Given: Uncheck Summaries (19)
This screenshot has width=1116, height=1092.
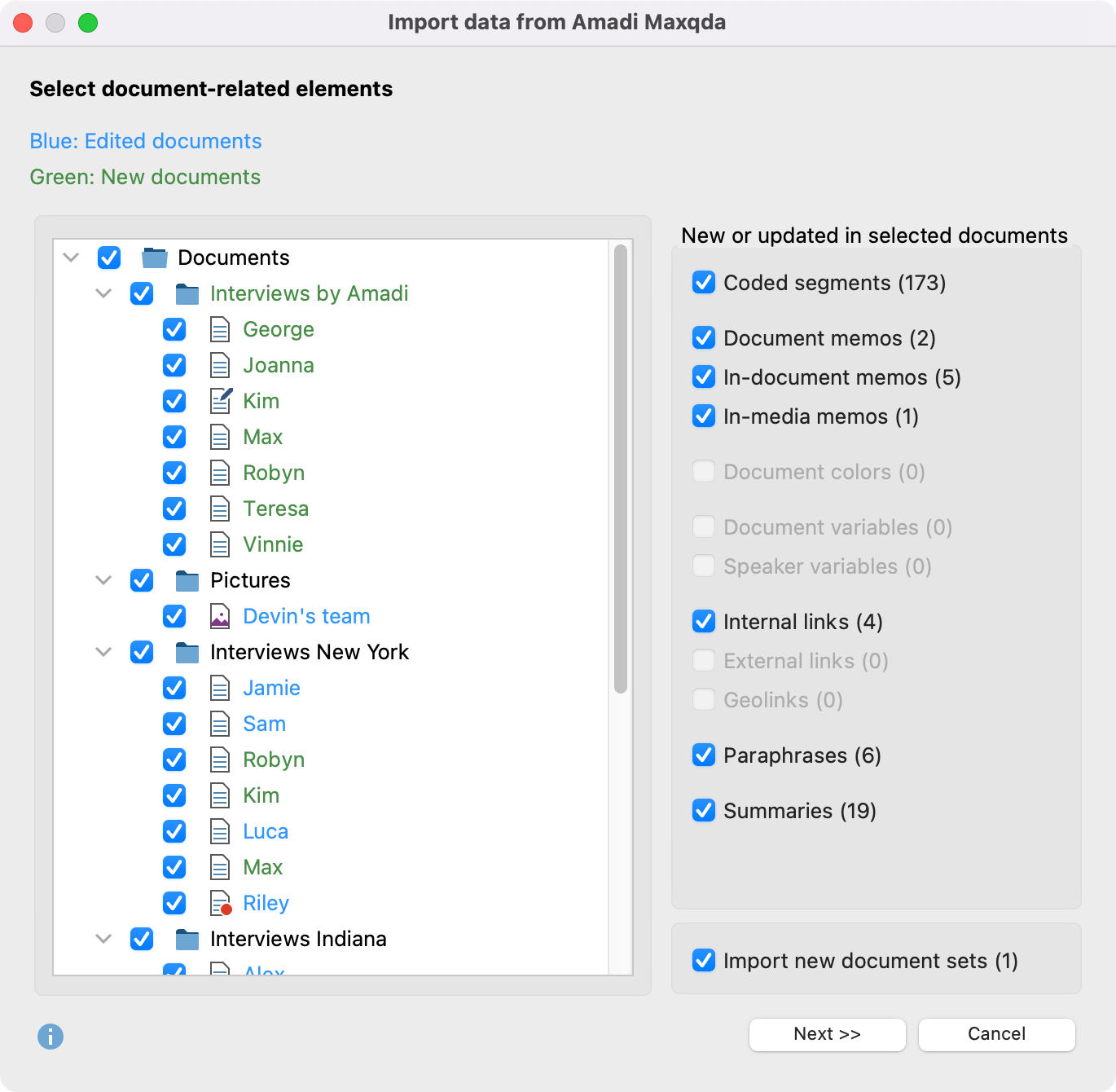Looking at the screenshot, I should point(703,811).
